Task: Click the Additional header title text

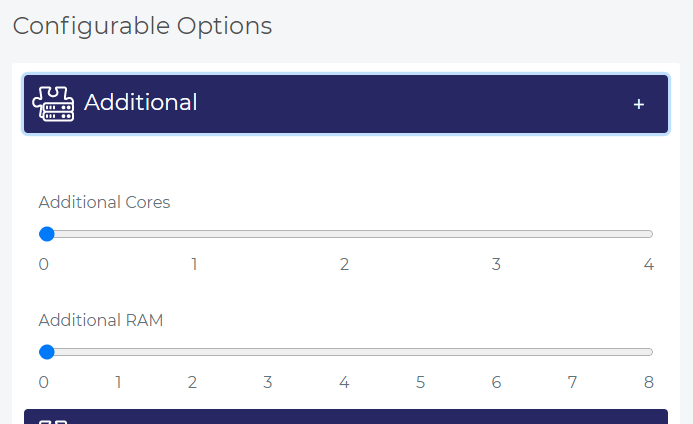Action: (x=141, y=102)
